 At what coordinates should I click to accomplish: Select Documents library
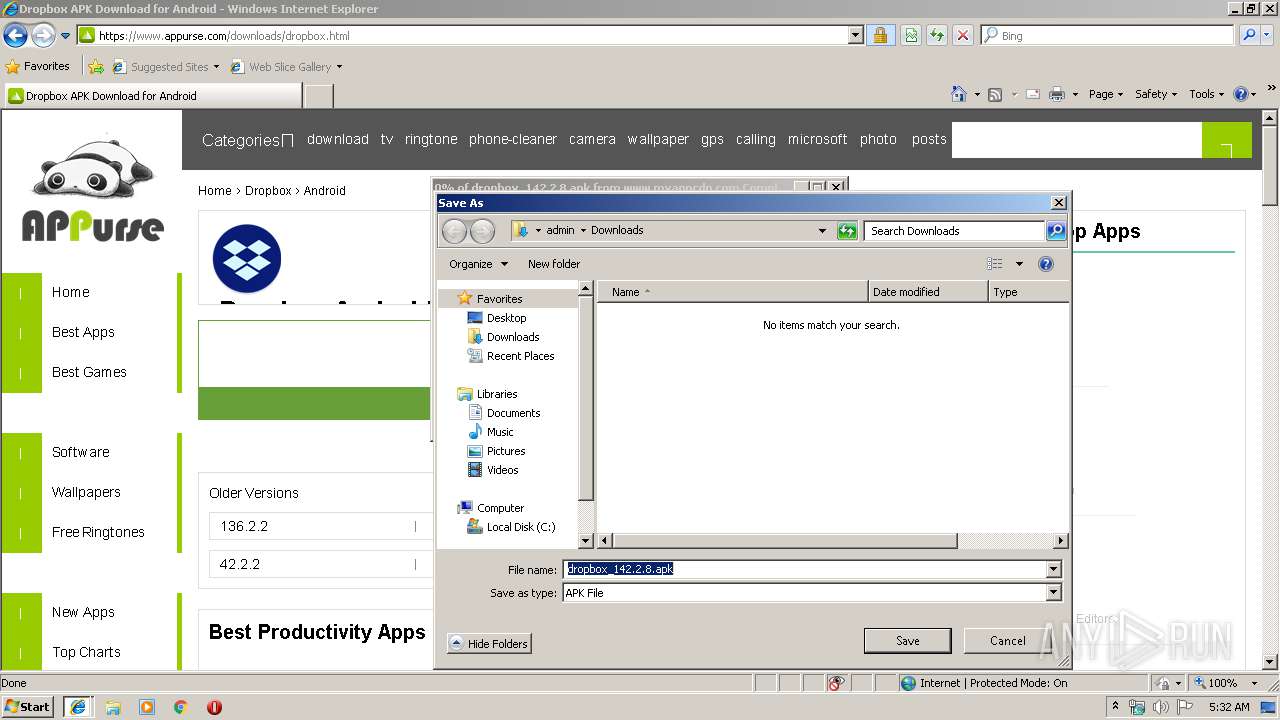tap(513, 413)
